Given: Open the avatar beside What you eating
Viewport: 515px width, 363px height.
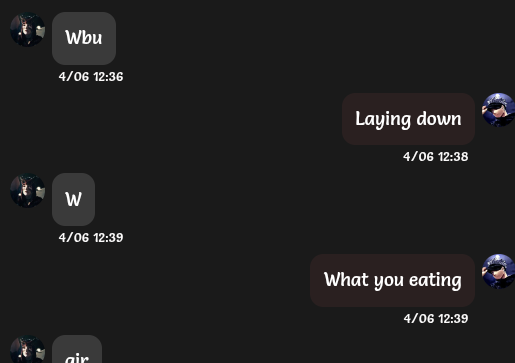Looking at the screenshot, I should (498, 271).
